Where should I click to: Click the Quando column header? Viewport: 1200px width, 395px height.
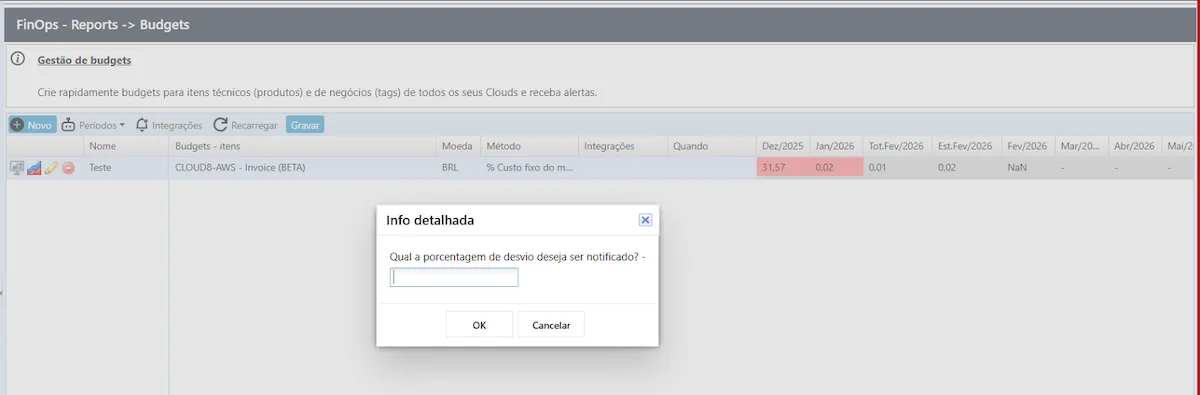(711, 146)
